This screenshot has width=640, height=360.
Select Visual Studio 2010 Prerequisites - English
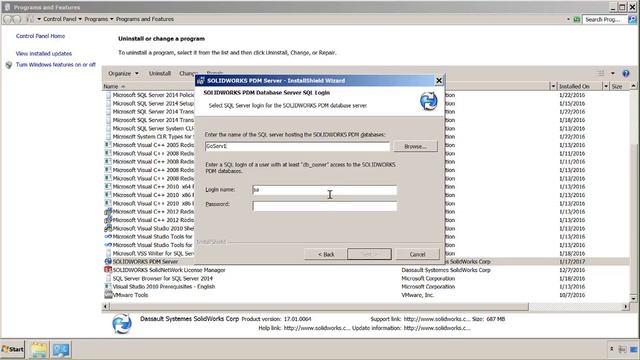click(x=163, y=287)
